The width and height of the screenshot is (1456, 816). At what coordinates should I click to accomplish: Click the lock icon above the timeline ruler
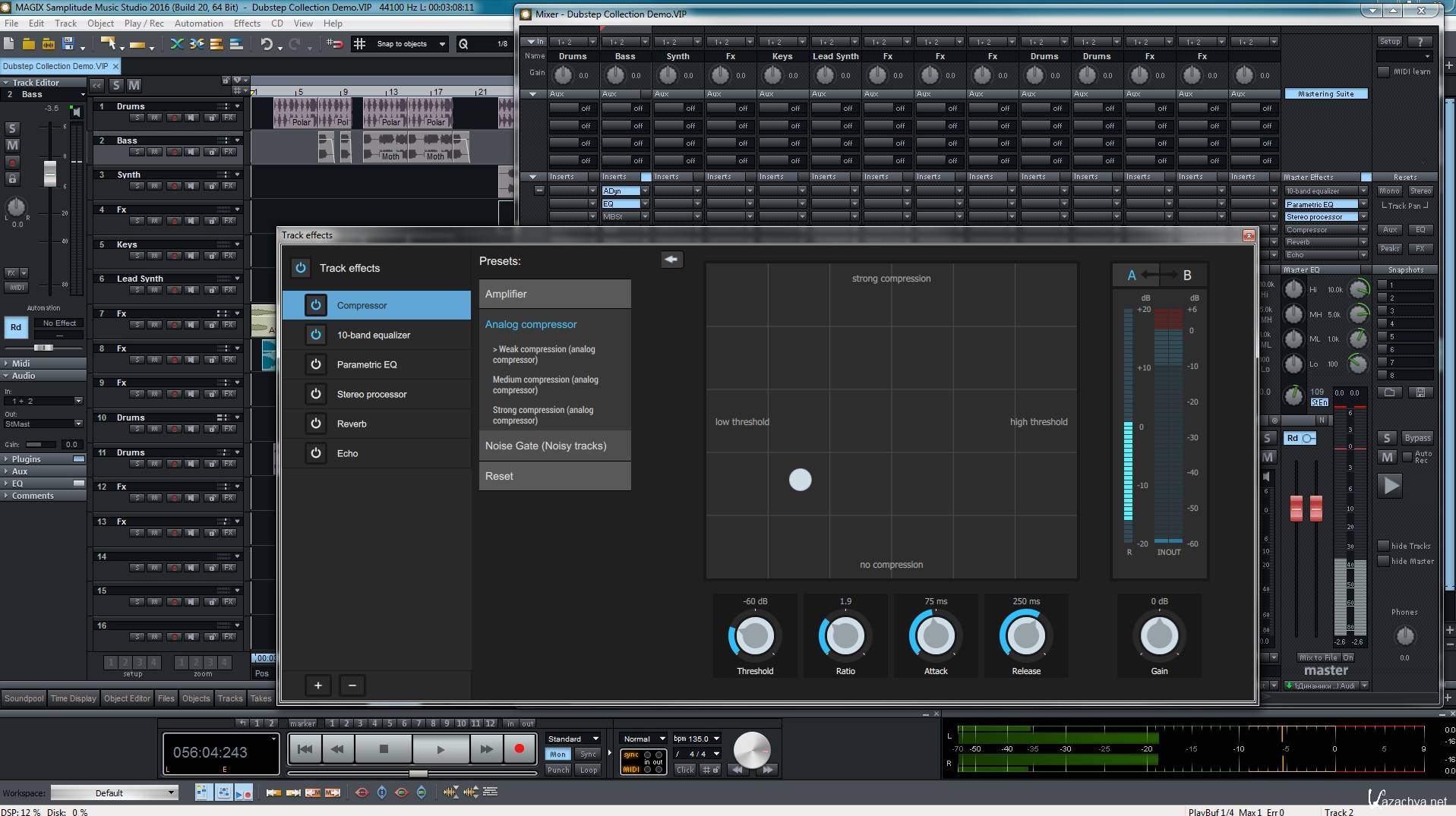[226, 80]
